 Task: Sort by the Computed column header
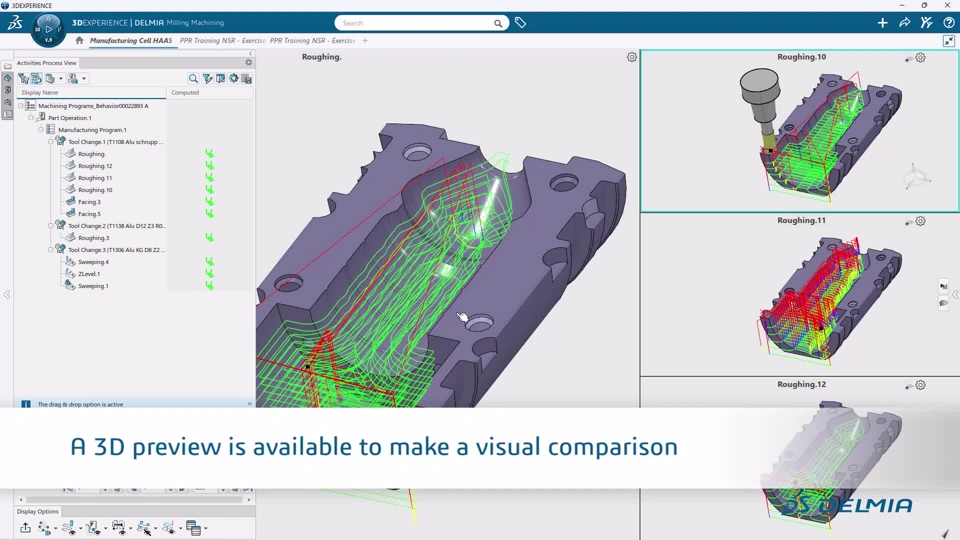(x=210, y=92)
